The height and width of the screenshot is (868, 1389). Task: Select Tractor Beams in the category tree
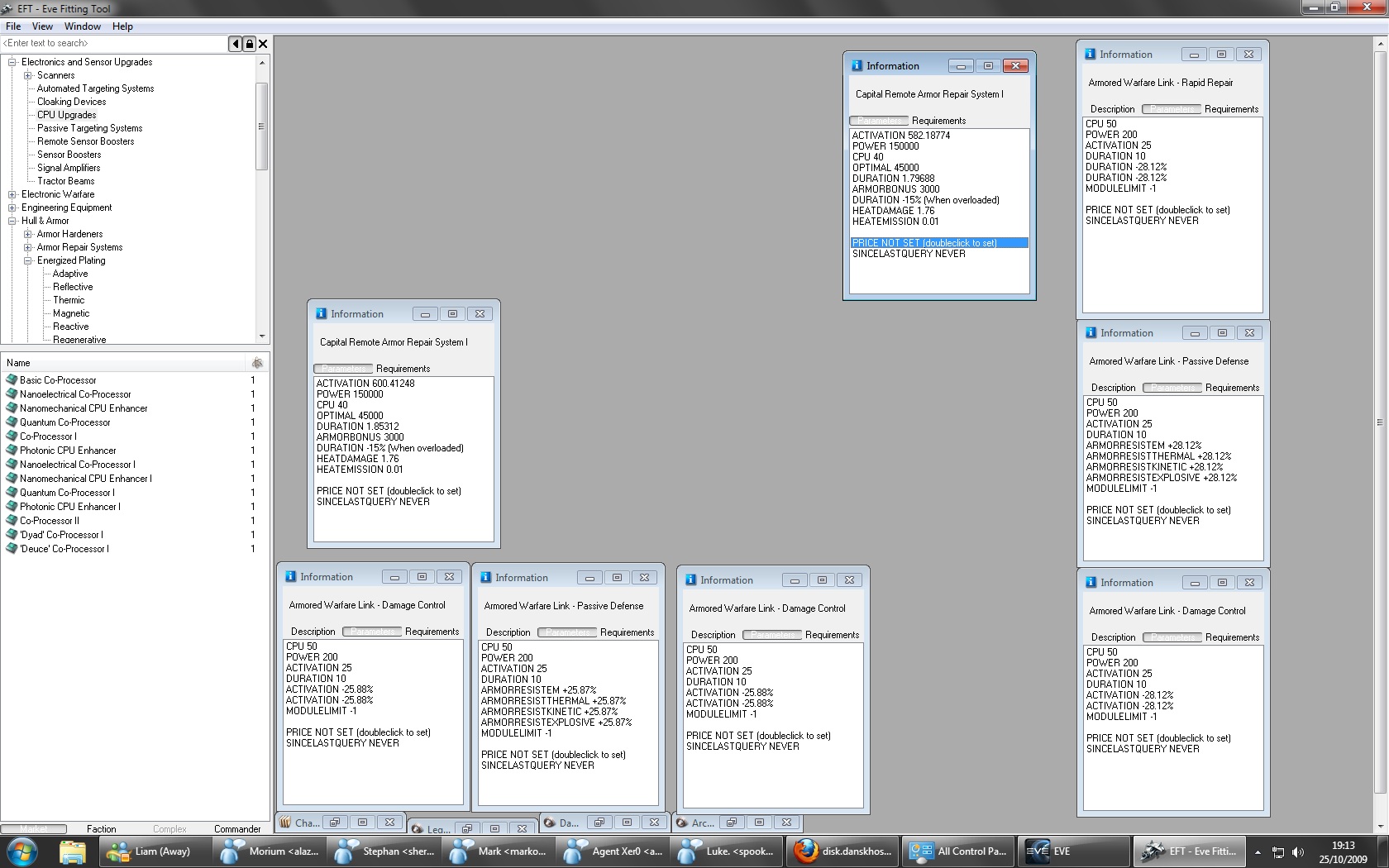pyautogui.click(x=66, y=181)
